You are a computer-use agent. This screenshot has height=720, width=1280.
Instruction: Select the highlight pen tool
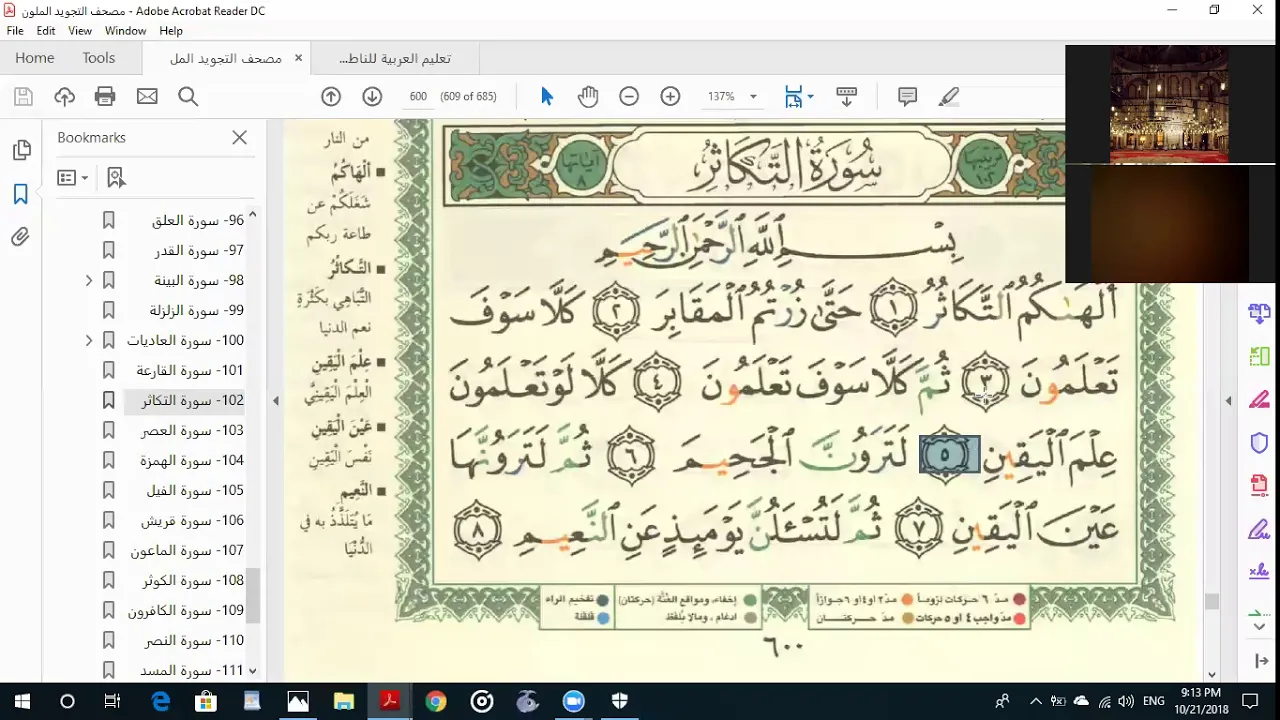(949, 96)
